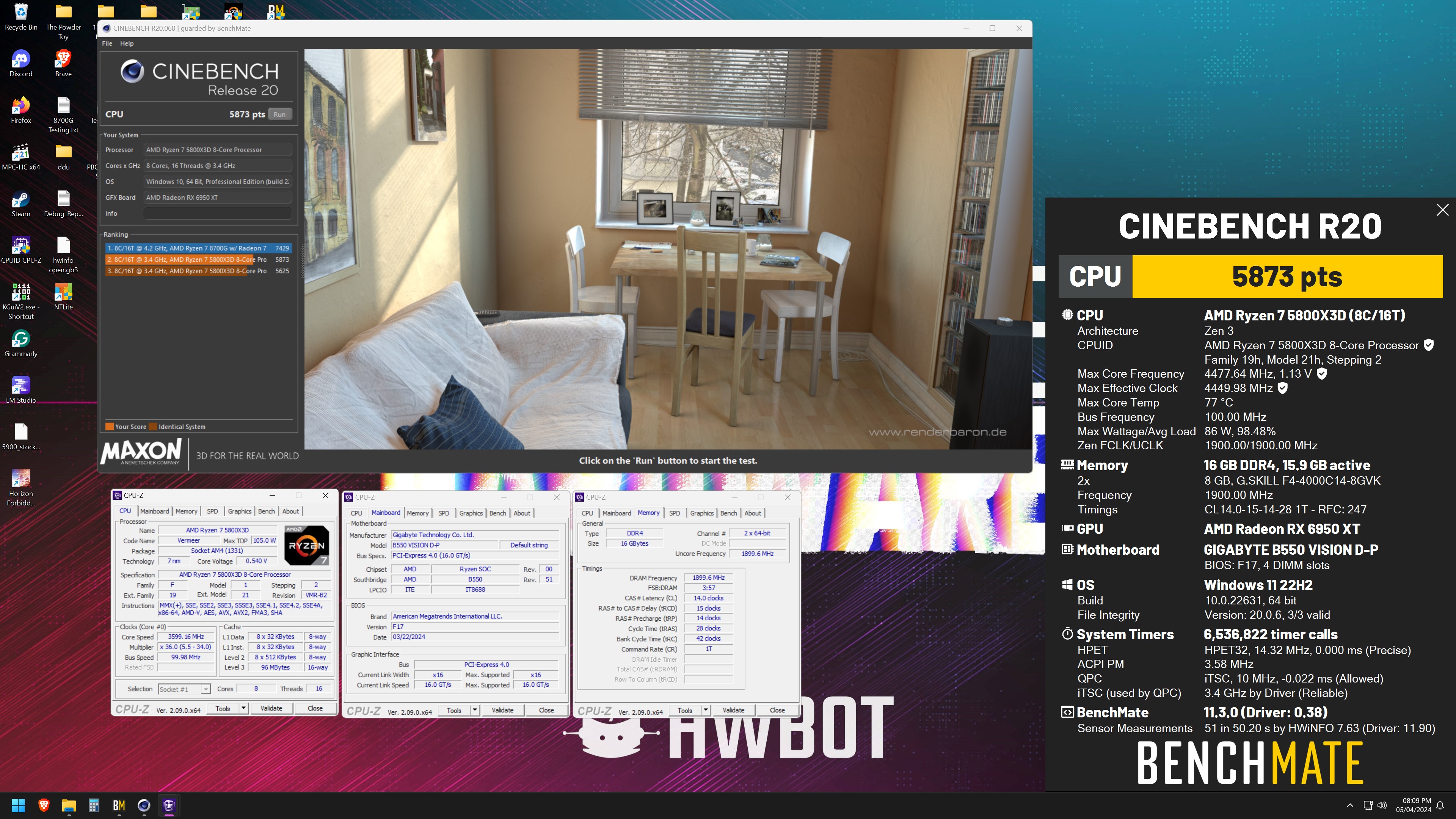This screenshot has height=819, width=1456.
Task: Click the BIOS Date value 03/22/2024
Action: pyautogui.click(x=475, y=637)
